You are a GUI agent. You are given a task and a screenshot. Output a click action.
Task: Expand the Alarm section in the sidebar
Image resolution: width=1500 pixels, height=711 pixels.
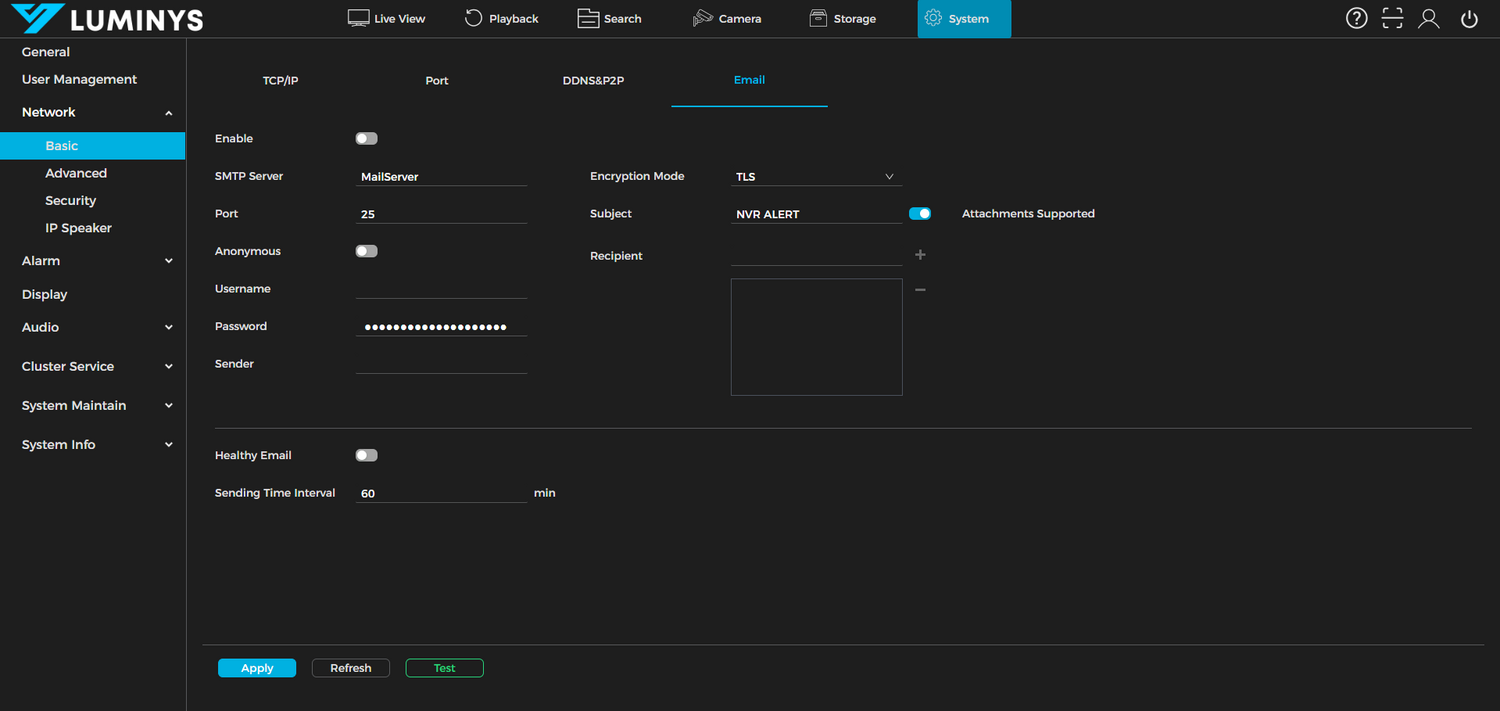tap(169, 260)
